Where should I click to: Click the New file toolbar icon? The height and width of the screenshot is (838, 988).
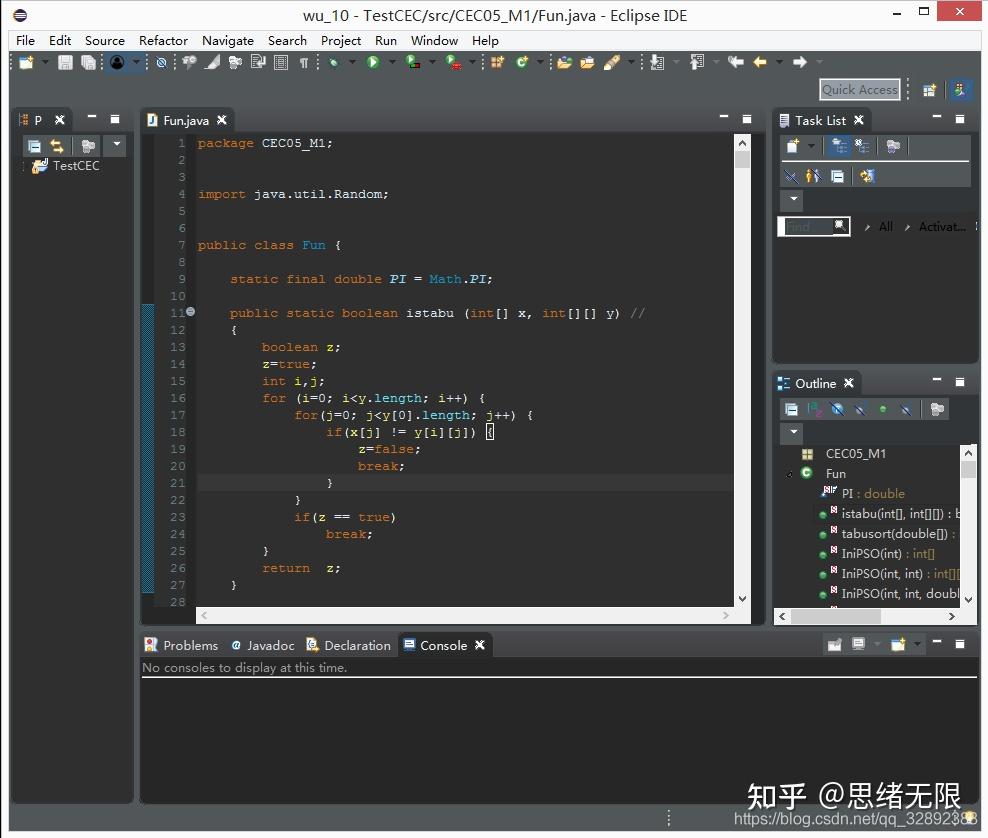[x=26, y=62]
